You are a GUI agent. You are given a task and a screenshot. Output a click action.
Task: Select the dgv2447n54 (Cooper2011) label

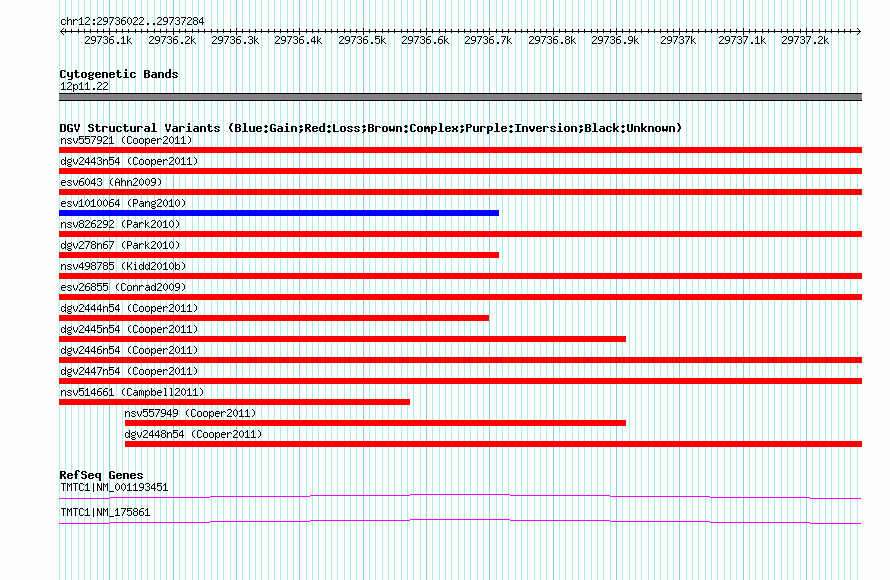click(x=129, y=371)
